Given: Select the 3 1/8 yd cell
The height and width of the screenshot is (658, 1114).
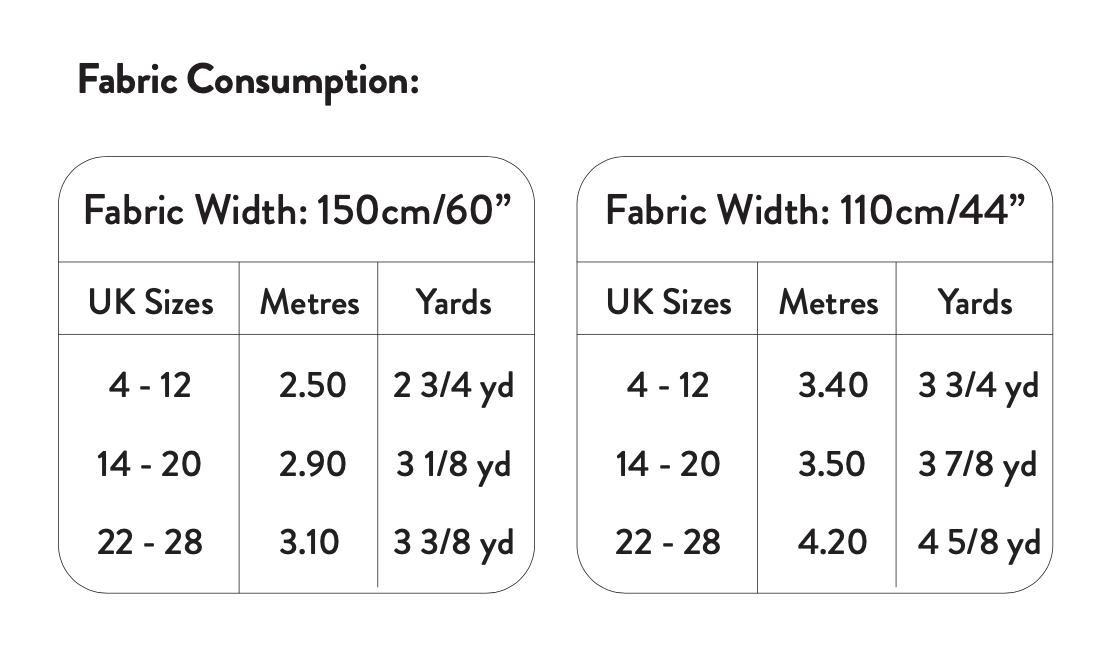Looking at the screenshot, I should [454, 465].
